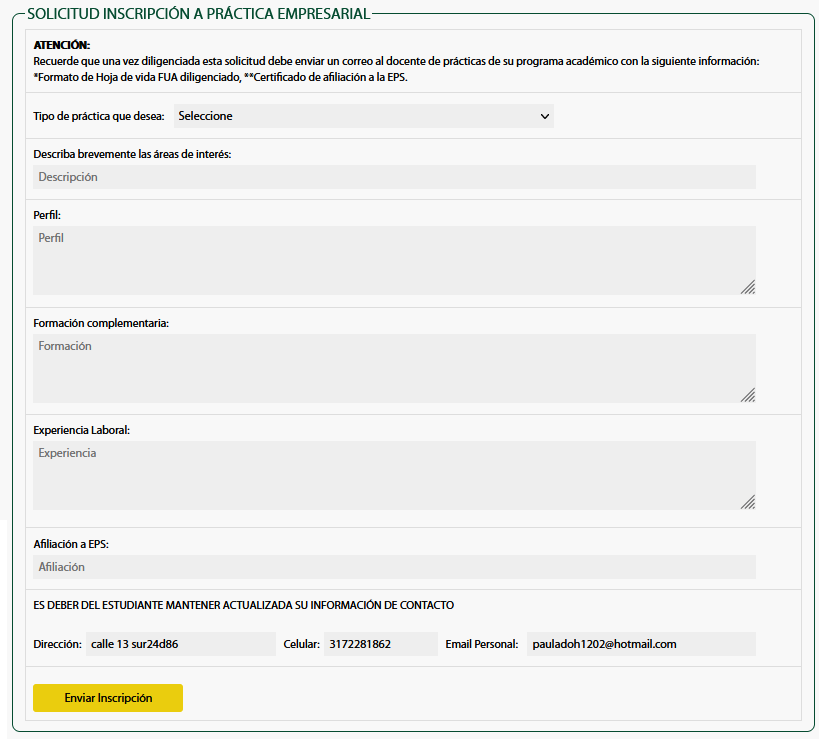The image size is (820, 740).
Task: Click the 'Perfil:' label
Action: [x=47, y=215]
